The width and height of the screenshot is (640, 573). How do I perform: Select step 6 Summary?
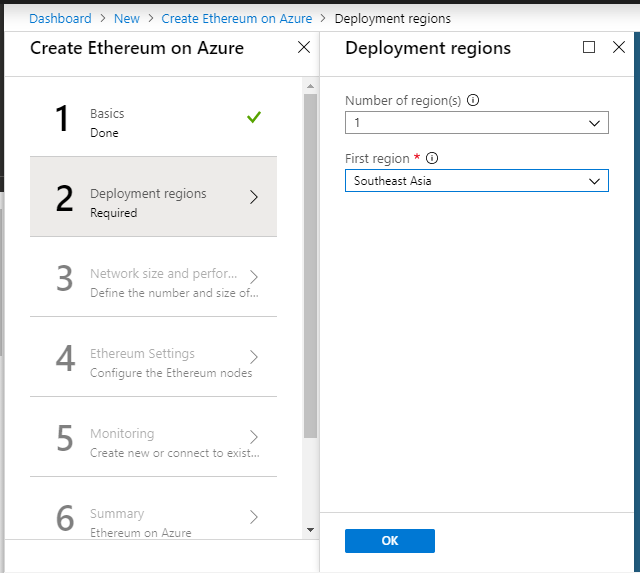[153, 509]
